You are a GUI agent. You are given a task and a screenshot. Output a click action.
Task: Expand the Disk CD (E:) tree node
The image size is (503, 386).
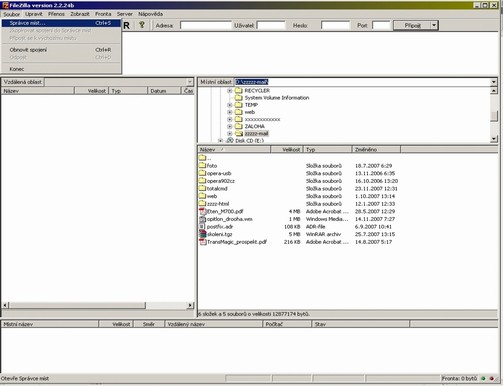pos(220,141)
